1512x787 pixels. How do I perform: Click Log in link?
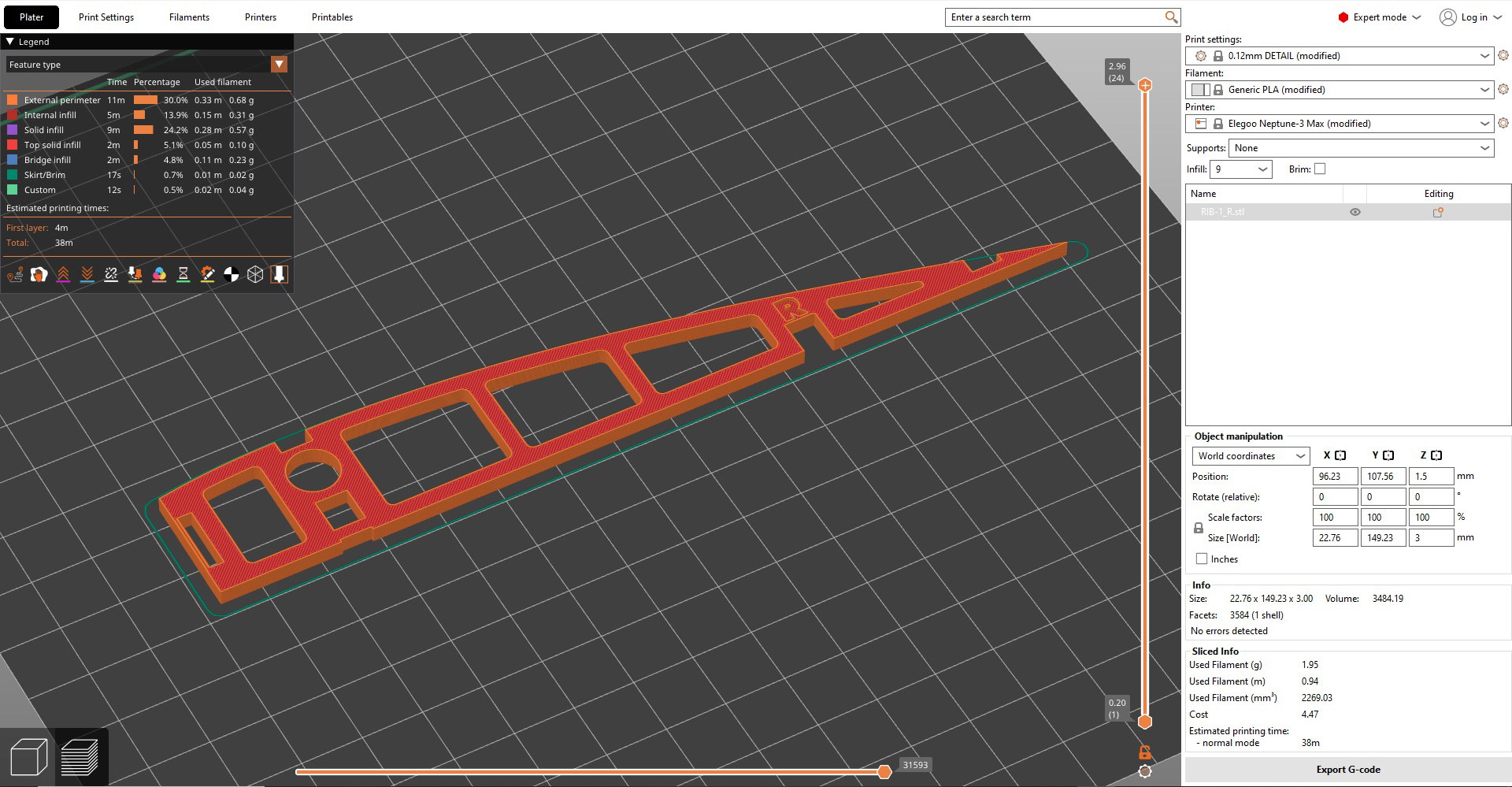coord(1474,17)
